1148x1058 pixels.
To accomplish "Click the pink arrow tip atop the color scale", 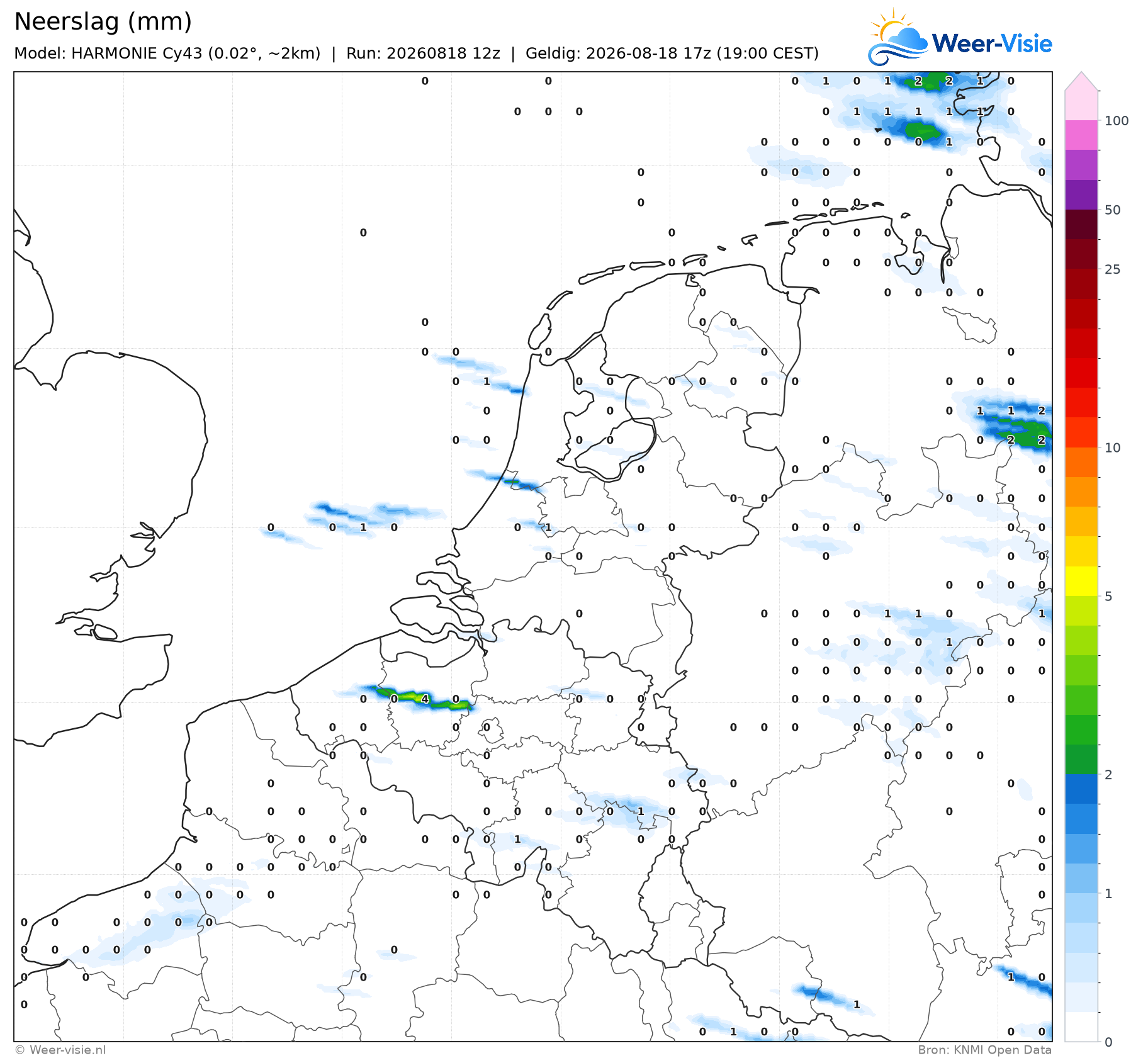I will tap(1081, 81).
